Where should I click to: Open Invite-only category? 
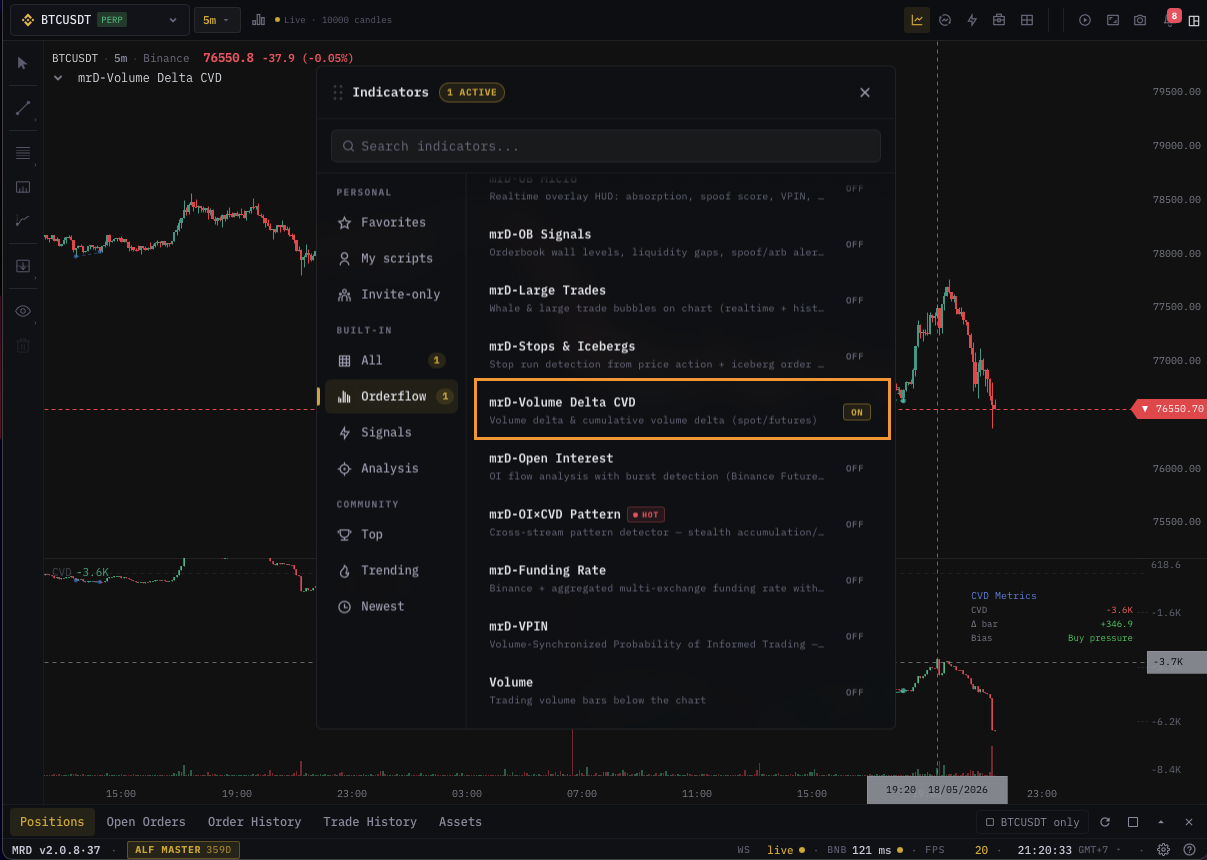[x=392, y=294]
